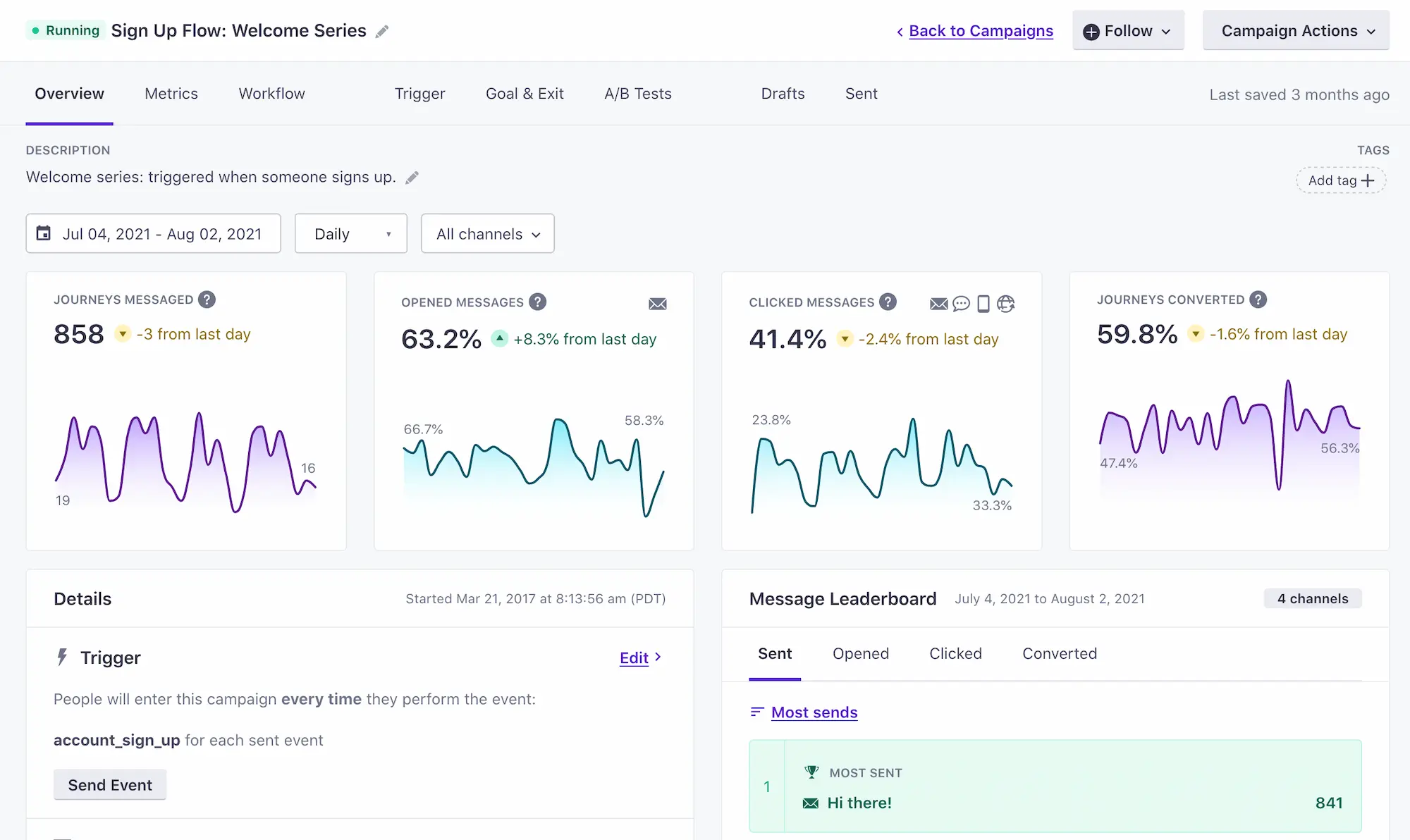
Task: Open the A/B Tests tab
Action: tap(637, 94)
